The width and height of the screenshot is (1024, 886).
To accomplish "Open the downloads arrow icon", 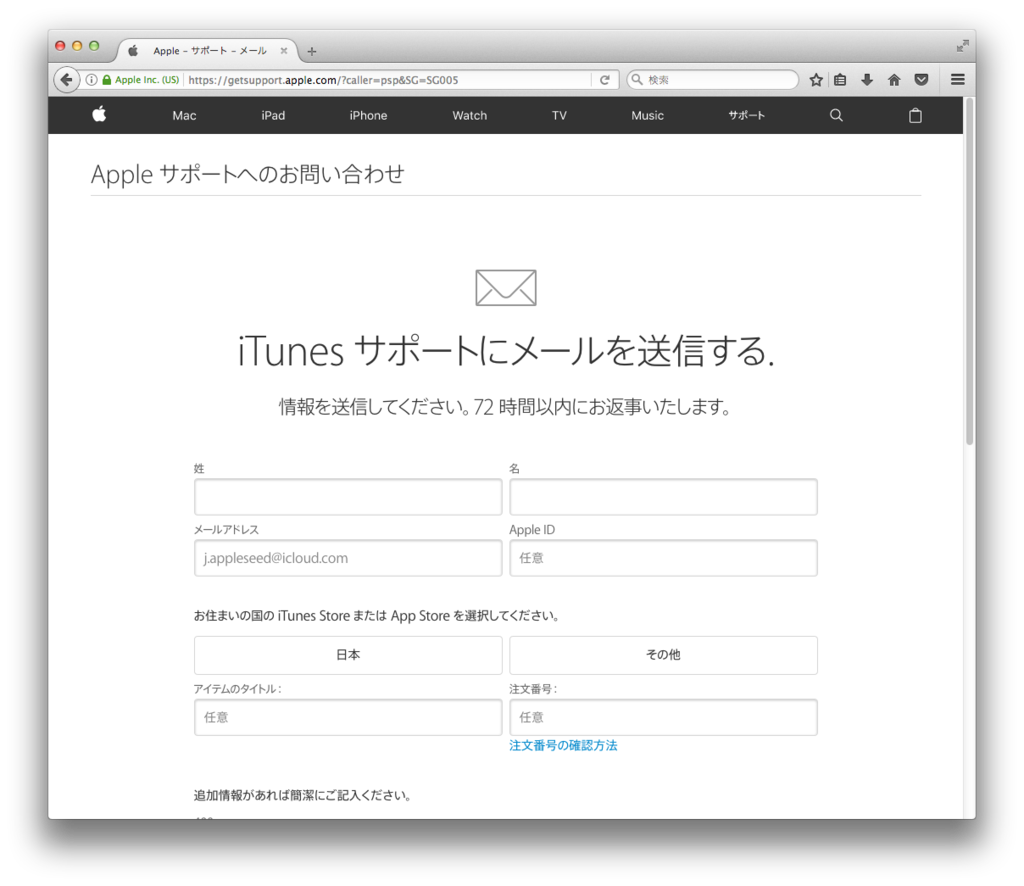I will (867, 80).
